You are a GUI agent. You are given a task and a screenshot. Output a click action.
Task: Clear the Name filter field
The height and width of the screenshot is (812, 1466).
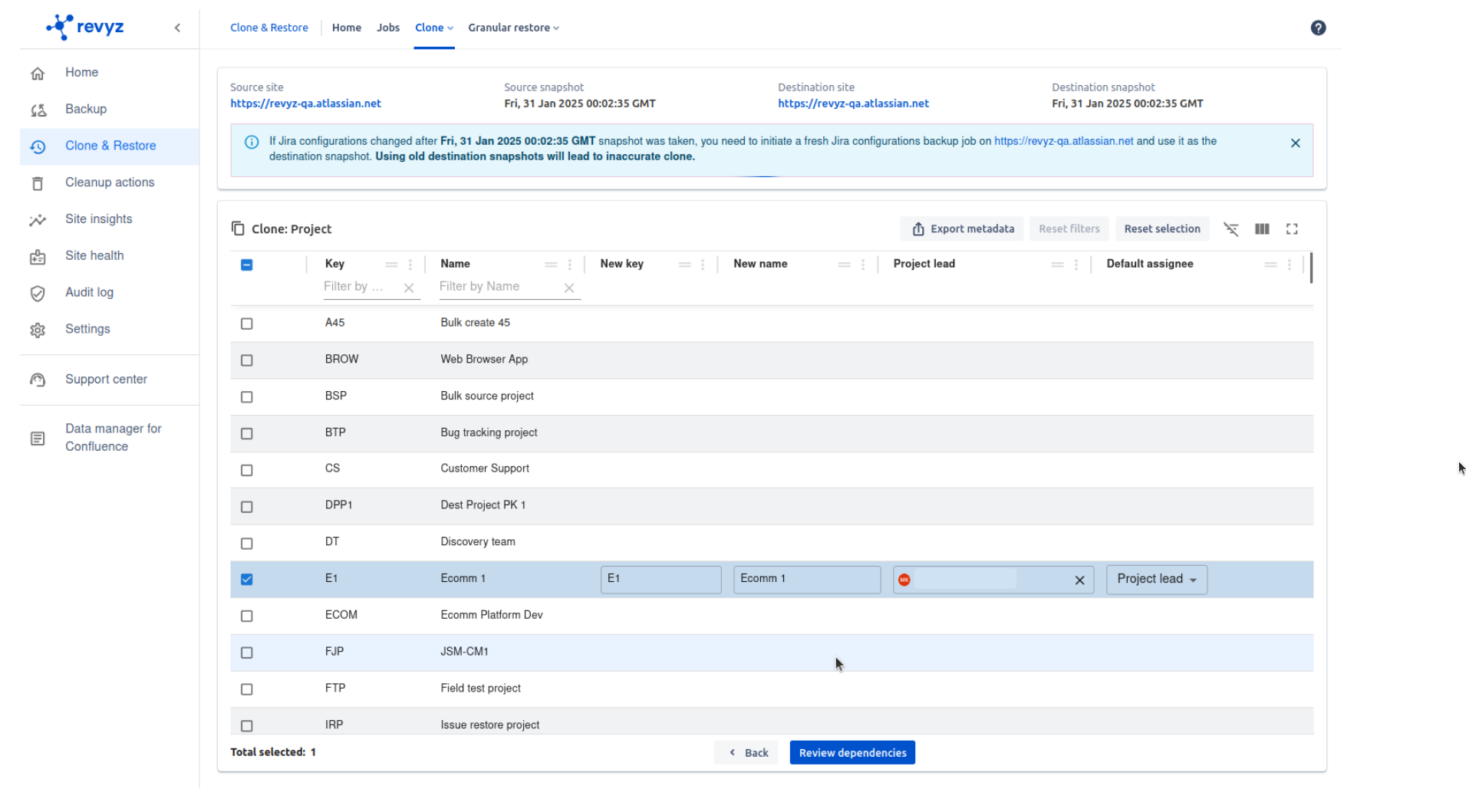click(568, 288)
